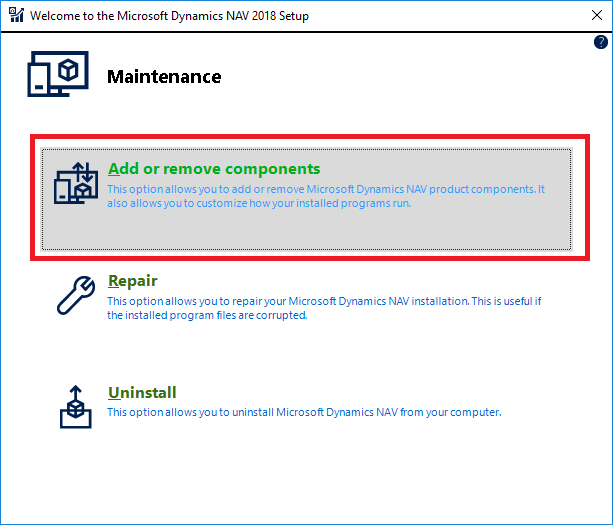
Task: Click the Uninstall box icon
Action: [x=76, y=407]
